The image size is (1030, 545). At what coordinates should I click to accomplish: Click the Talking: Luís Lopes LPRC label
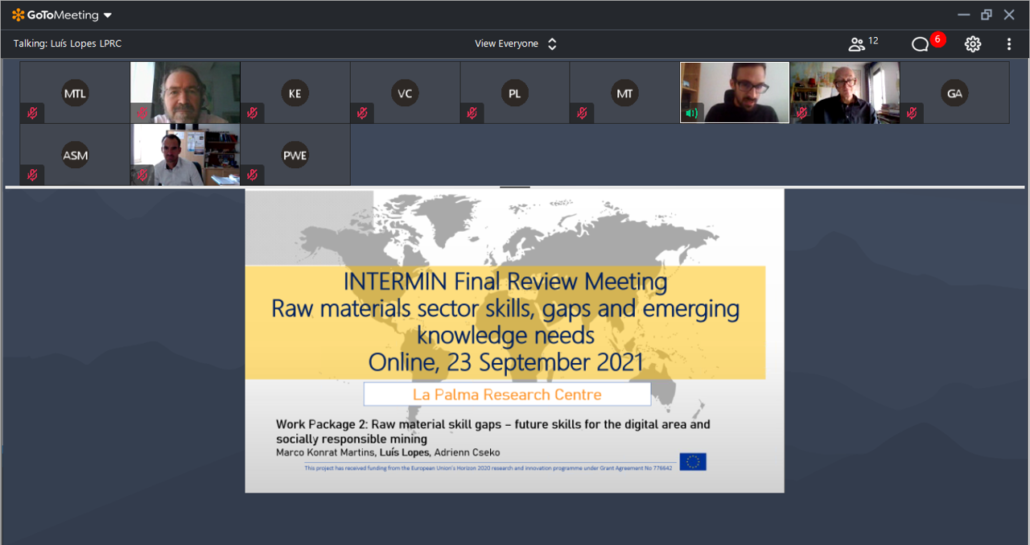point(67,44)
